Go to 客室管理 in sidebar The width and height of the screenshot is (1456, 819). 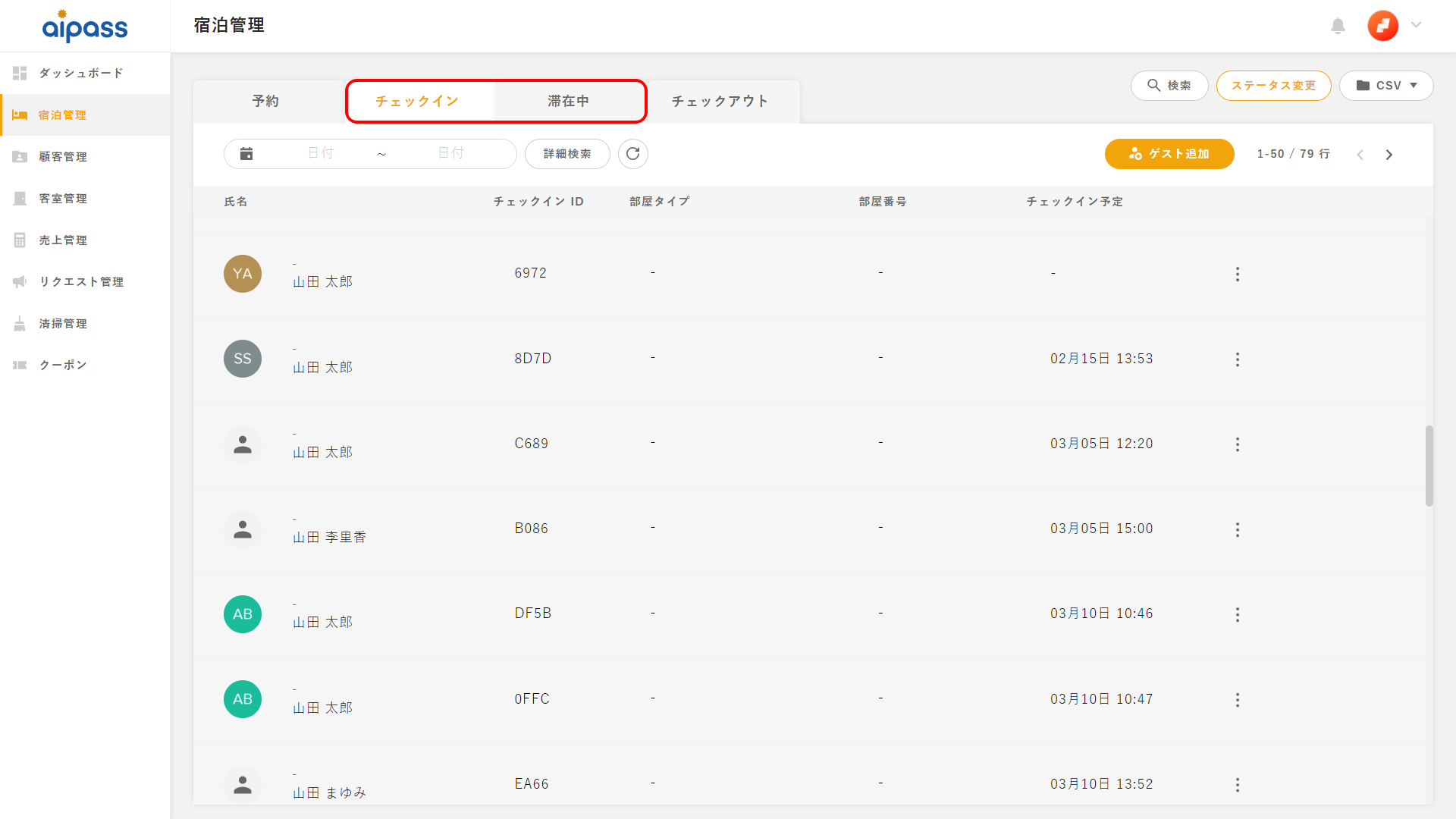pos(85,199)
